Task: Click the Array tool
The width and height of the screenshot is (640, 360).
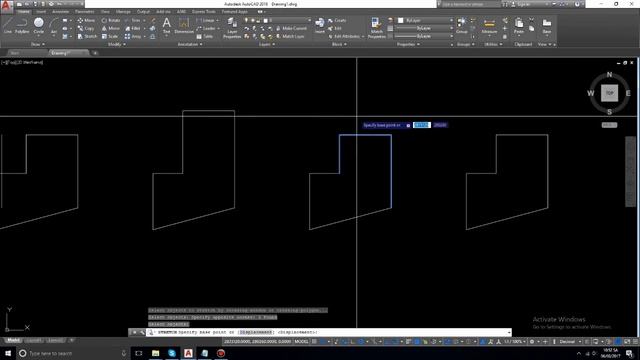Action: click(133, 36)
